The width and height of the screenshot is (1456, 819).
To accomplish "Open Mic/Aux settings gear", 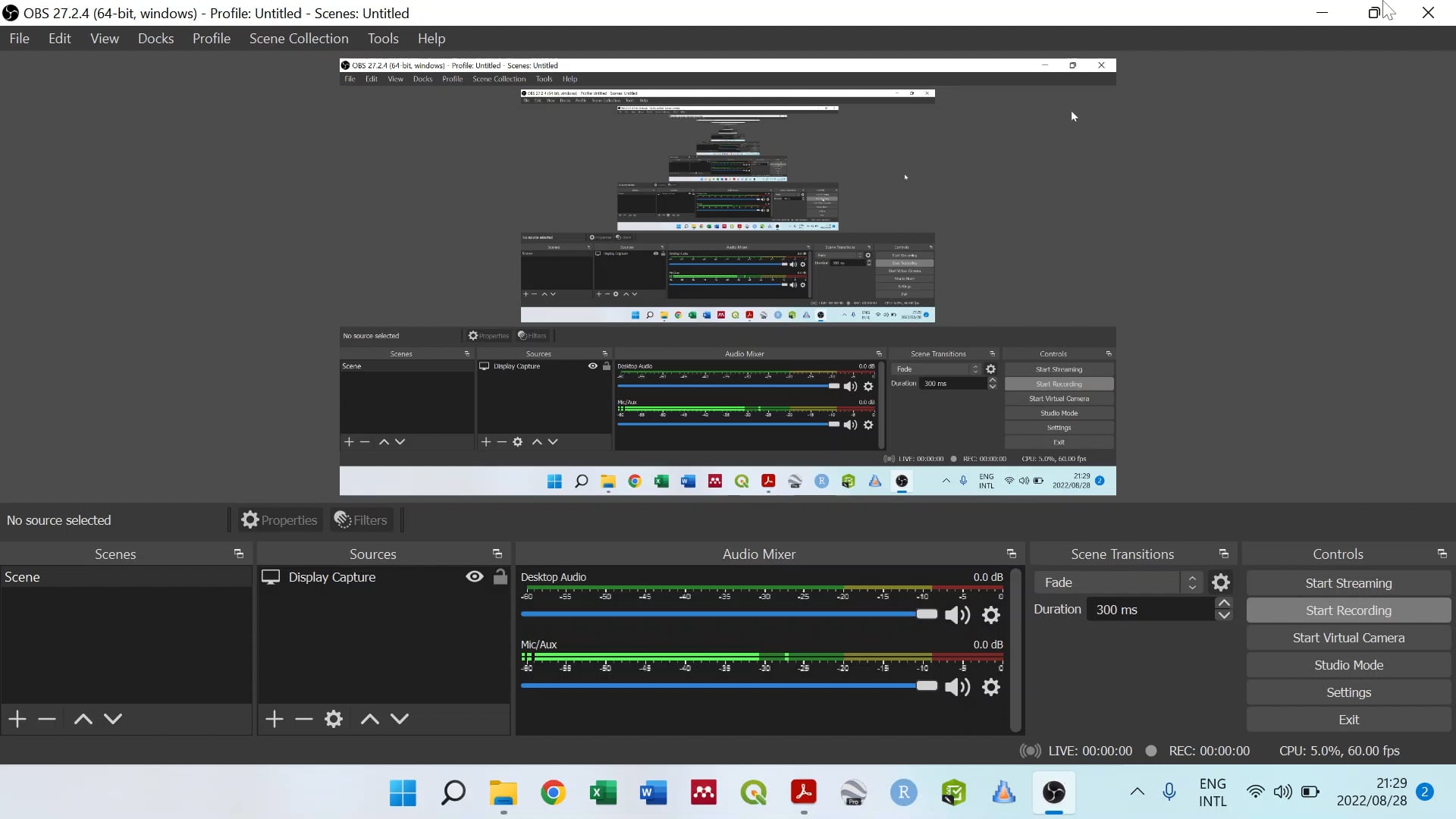I will point(991,687).
